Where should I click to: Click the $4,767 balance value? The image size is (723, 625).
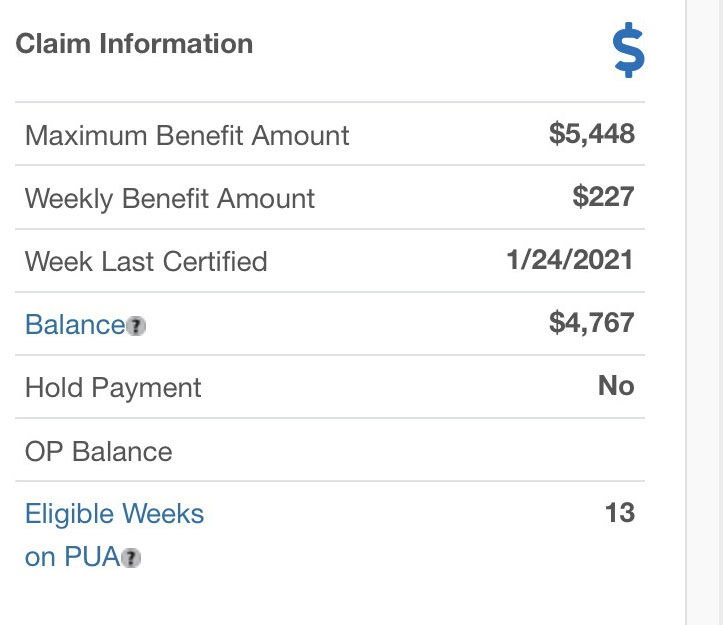click(592, 323)
